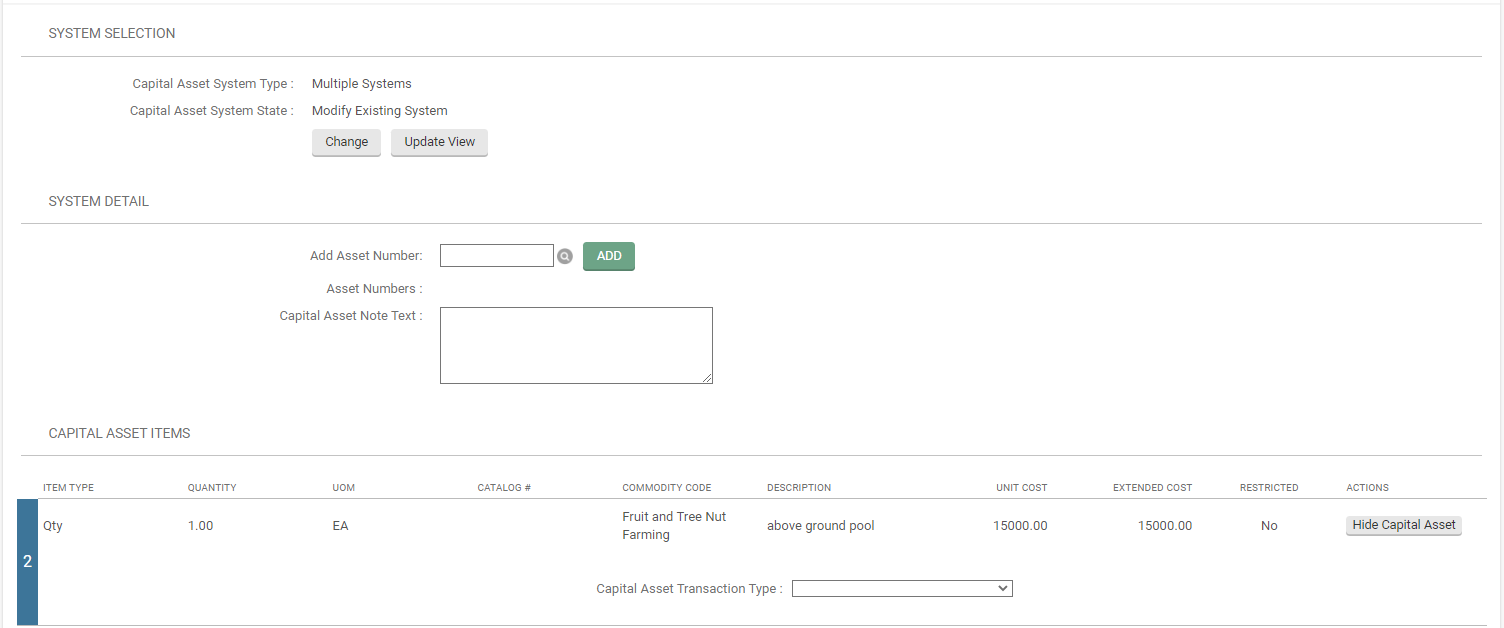
Task: Open the Capital Asset Transaction Type dropdown
Action: (901, 589)
